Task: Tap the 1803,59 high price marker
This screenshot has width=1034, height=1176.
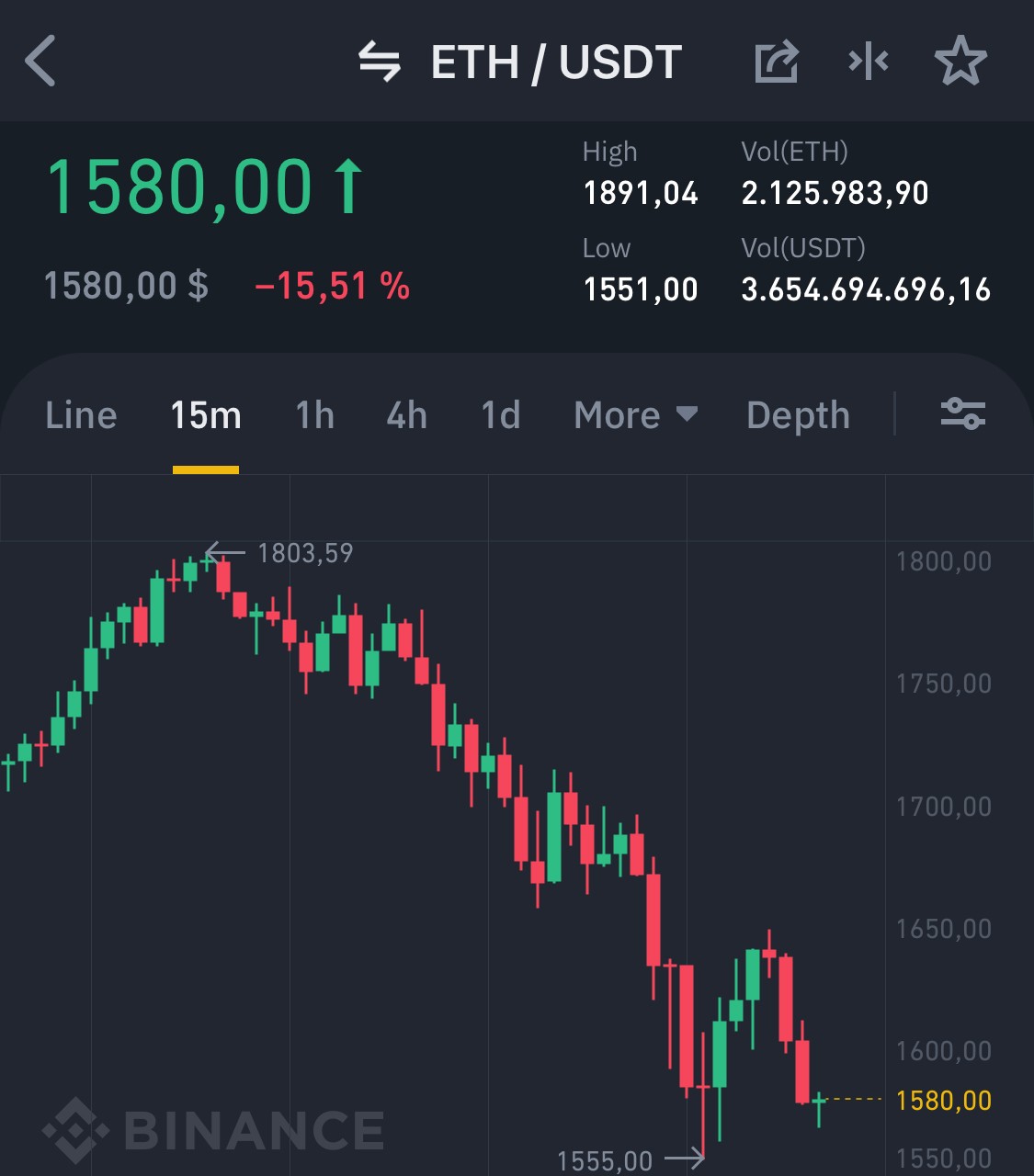Action: pyautogui.click(x=305, y=553)
